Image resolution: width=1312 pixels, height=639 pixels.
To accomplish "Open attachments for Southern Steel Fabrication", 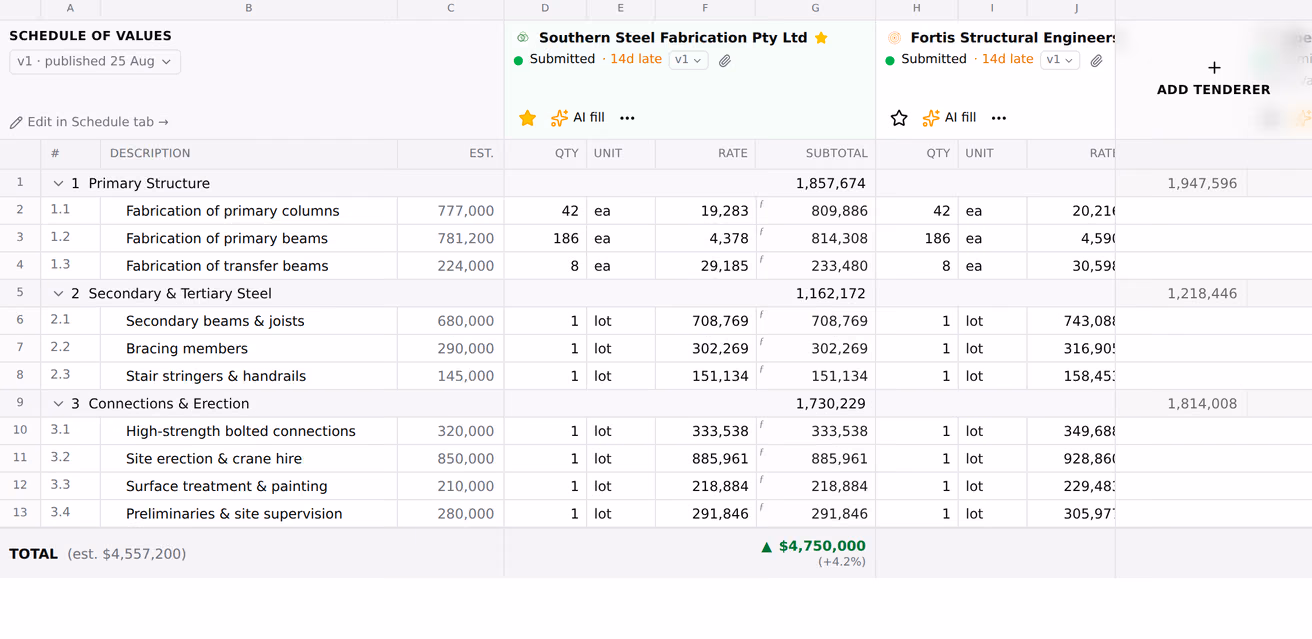I will (725, 60).
